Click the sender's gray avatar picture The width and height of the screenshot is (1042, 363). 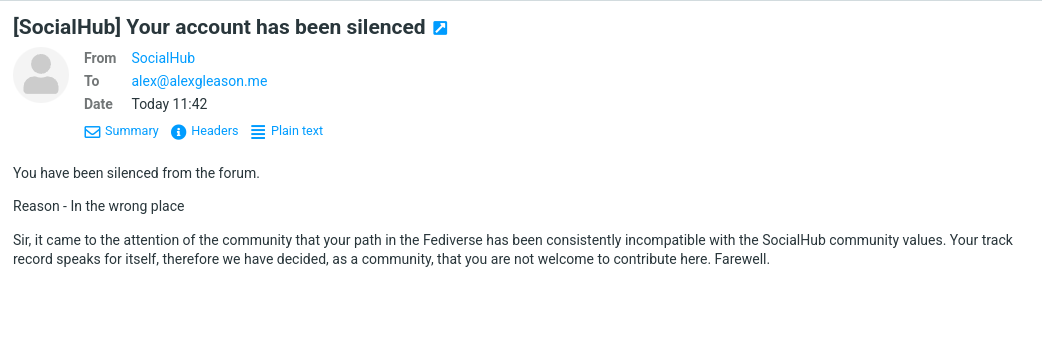[x=41, y=75]
